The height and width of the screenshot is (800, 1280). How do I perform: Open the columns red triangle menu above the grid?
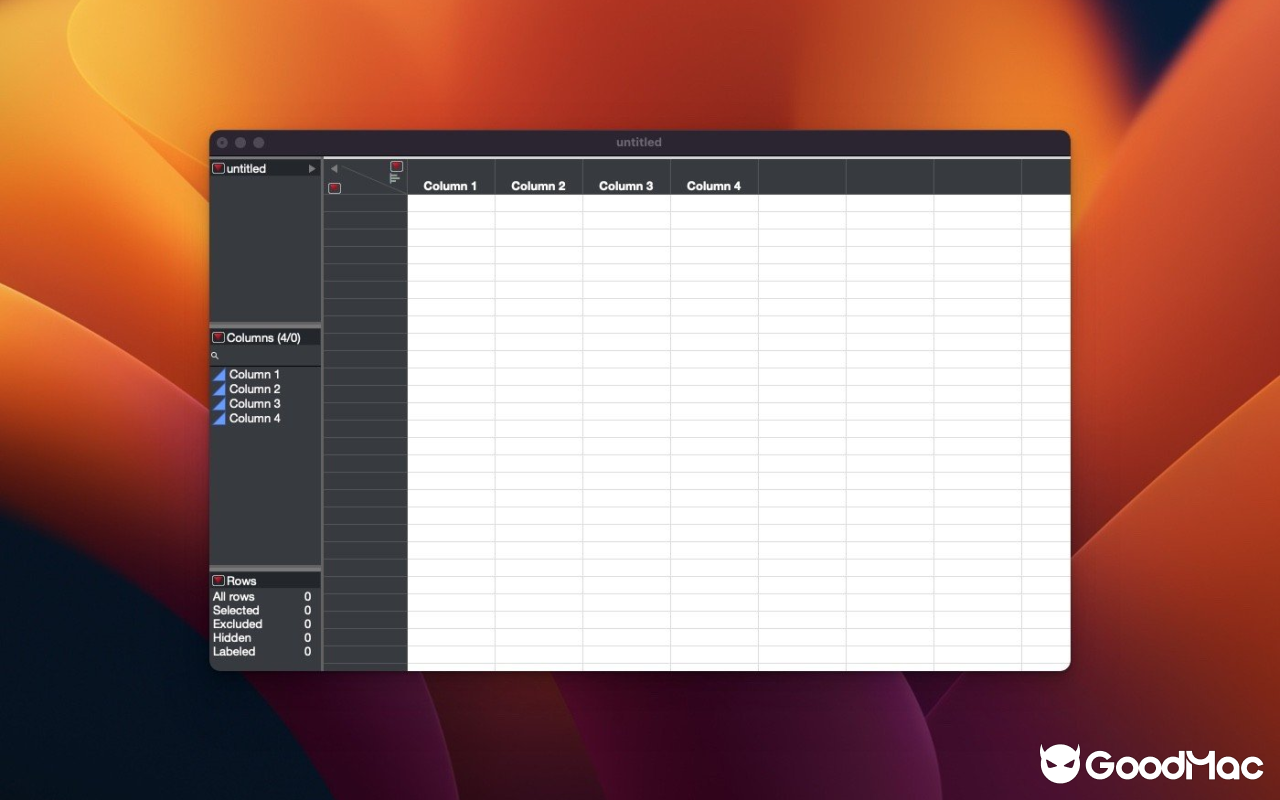tap(397, 166)
